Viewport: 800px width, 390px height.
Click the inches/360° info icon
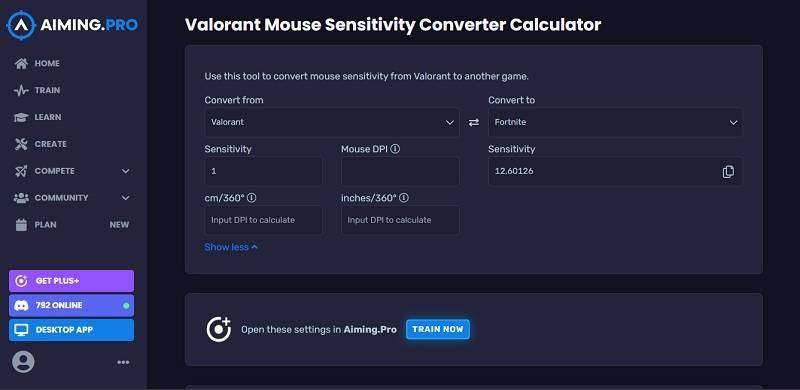[404, 198]
